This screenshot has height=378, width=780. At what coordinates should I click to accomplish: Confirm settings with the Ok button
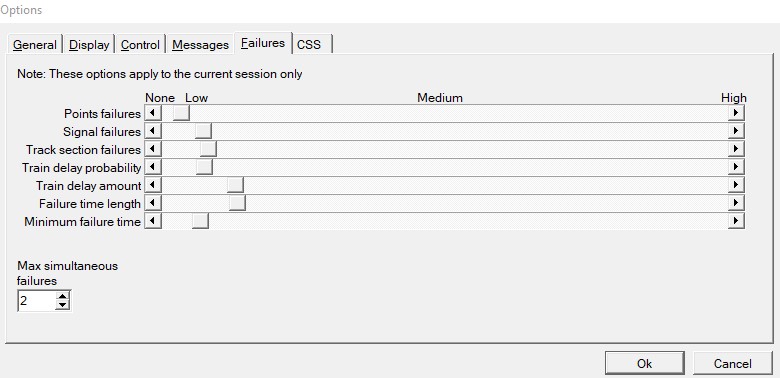click(644, 364)
